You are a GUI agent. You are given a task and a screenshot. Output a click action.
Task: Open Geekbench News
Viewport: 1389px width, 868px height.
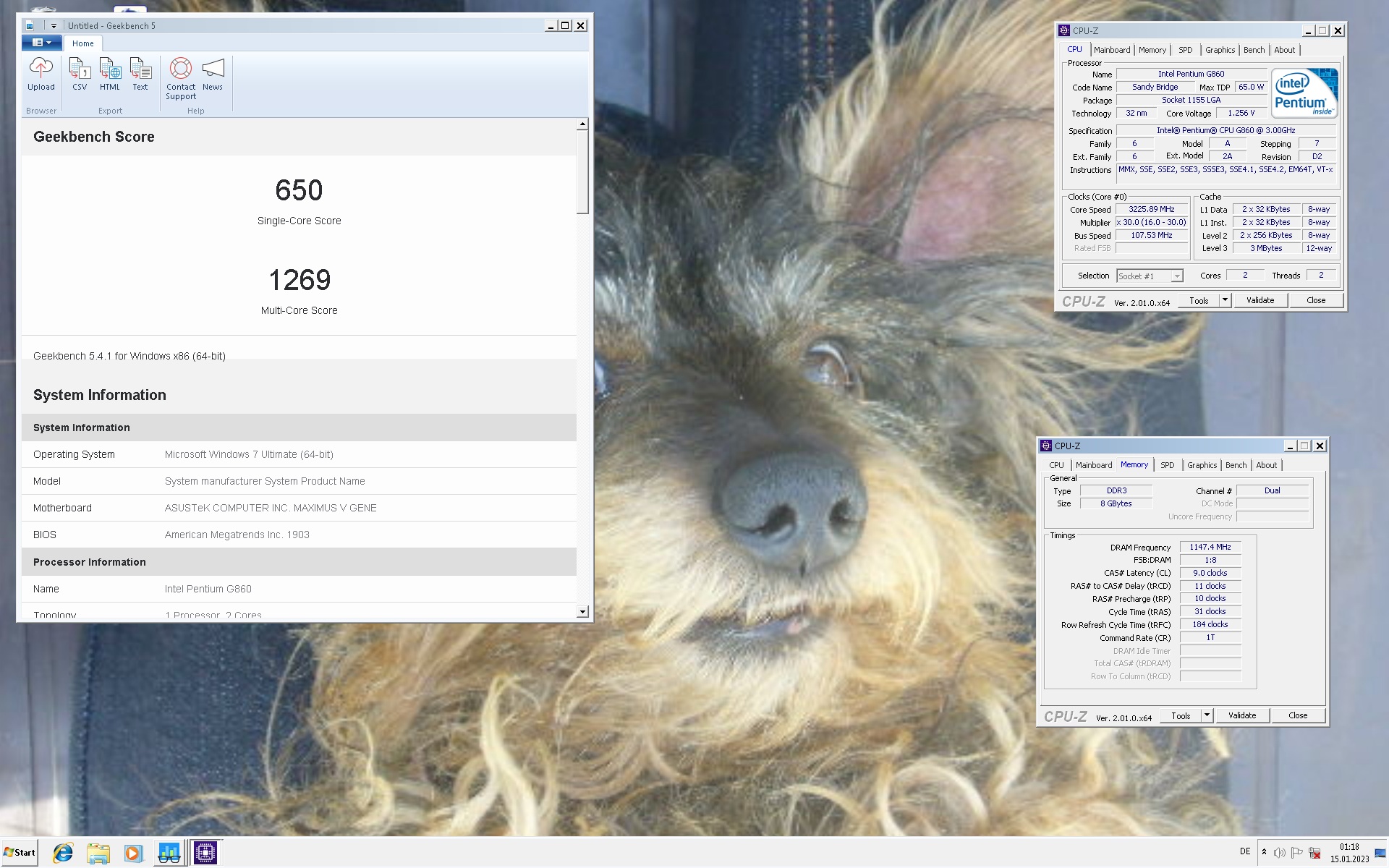point(213,75)
